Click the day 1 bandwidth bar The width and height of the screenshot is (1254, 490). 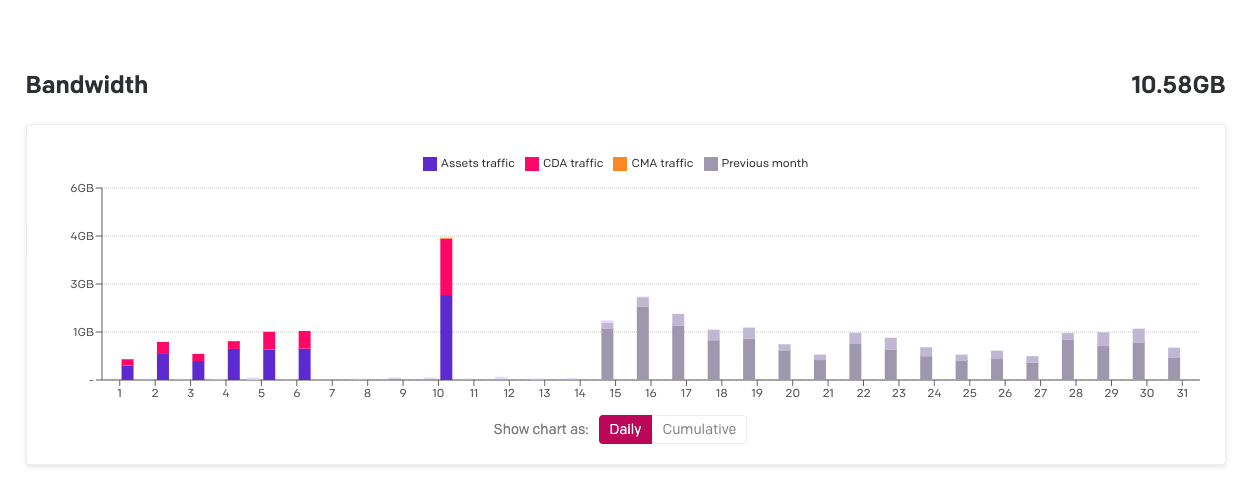[127, 372]
